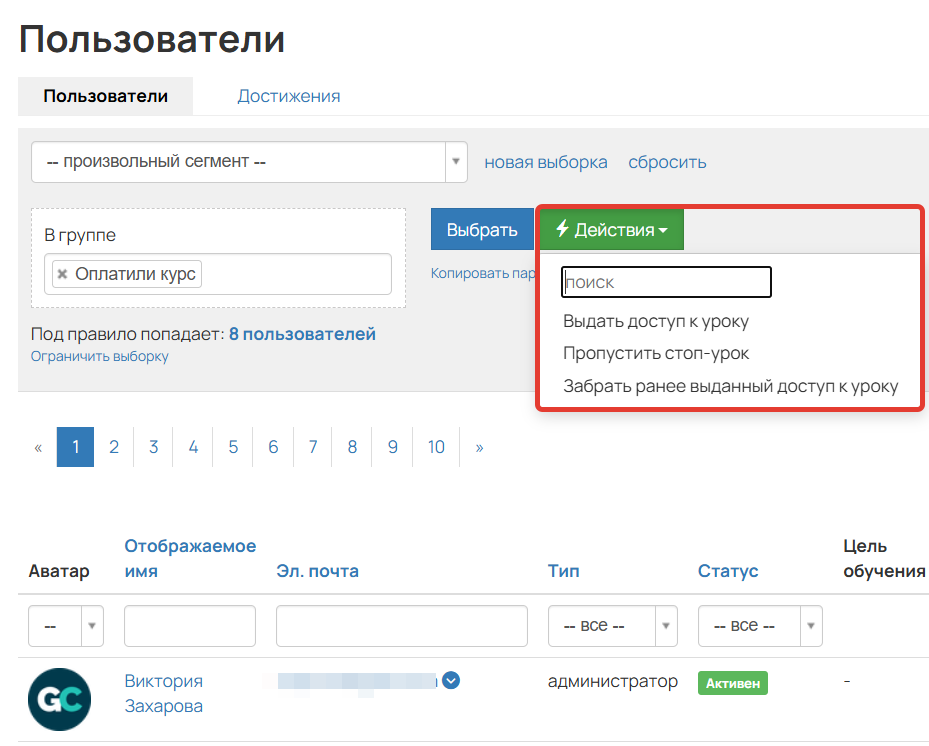The height and width of the screenshot is (746, 929).
Task: Select the Пользователи tab
Action: pyautogui.click(x=105, y=95)
